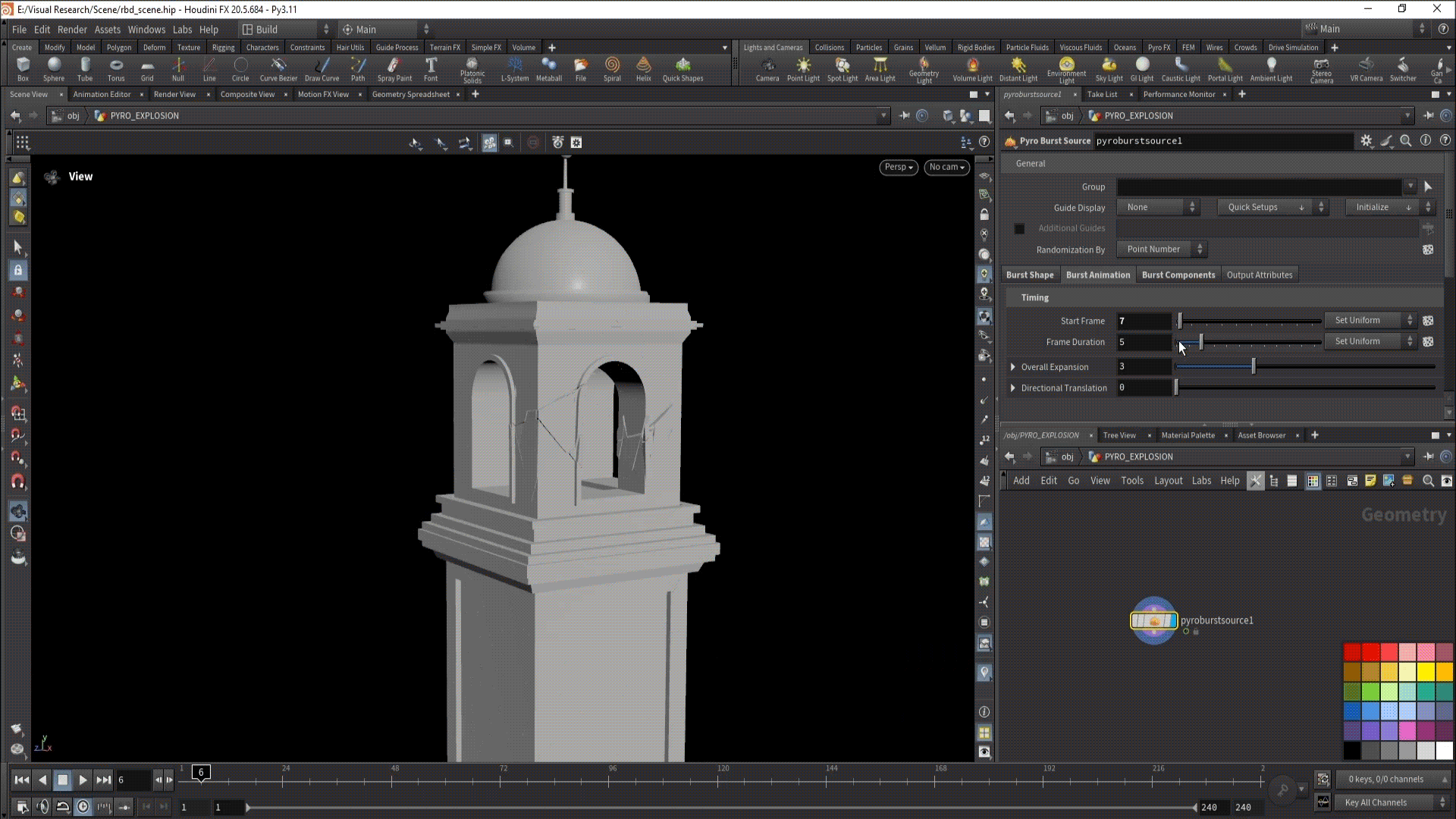Open the Persp viewport dropdown
The width and height of the screenshot is (1456, 819).
point(899,167)
